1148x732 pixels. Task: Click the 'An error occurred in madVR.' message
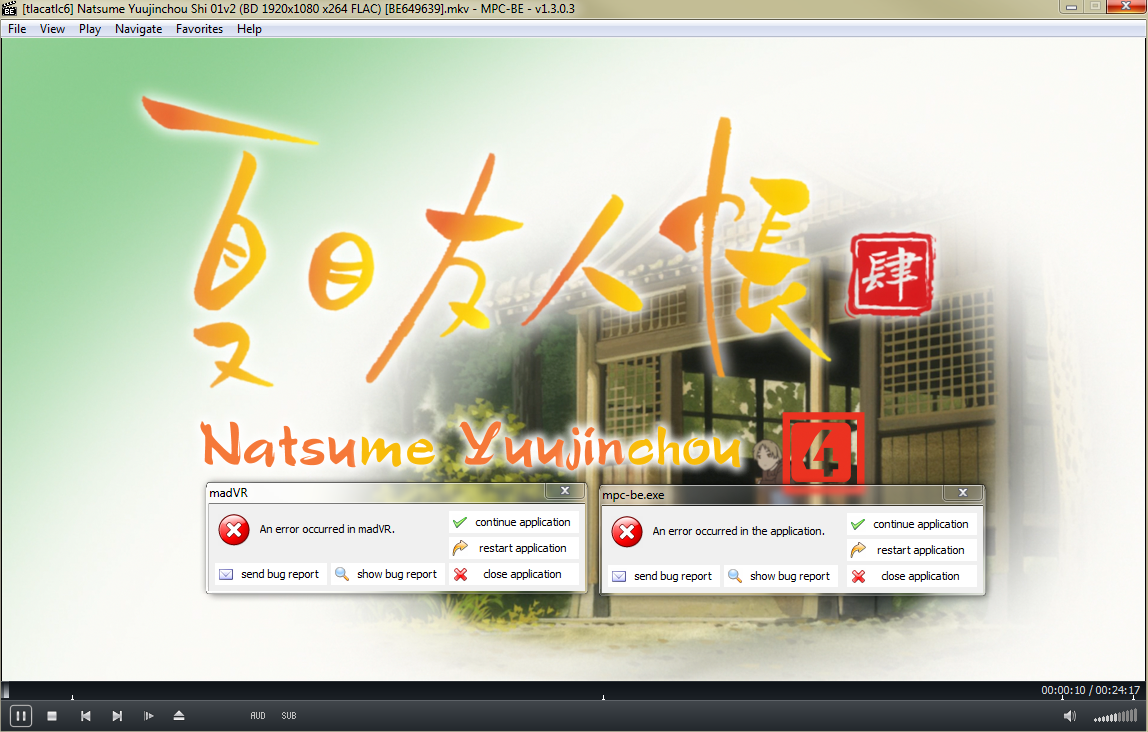pos(327,529)
